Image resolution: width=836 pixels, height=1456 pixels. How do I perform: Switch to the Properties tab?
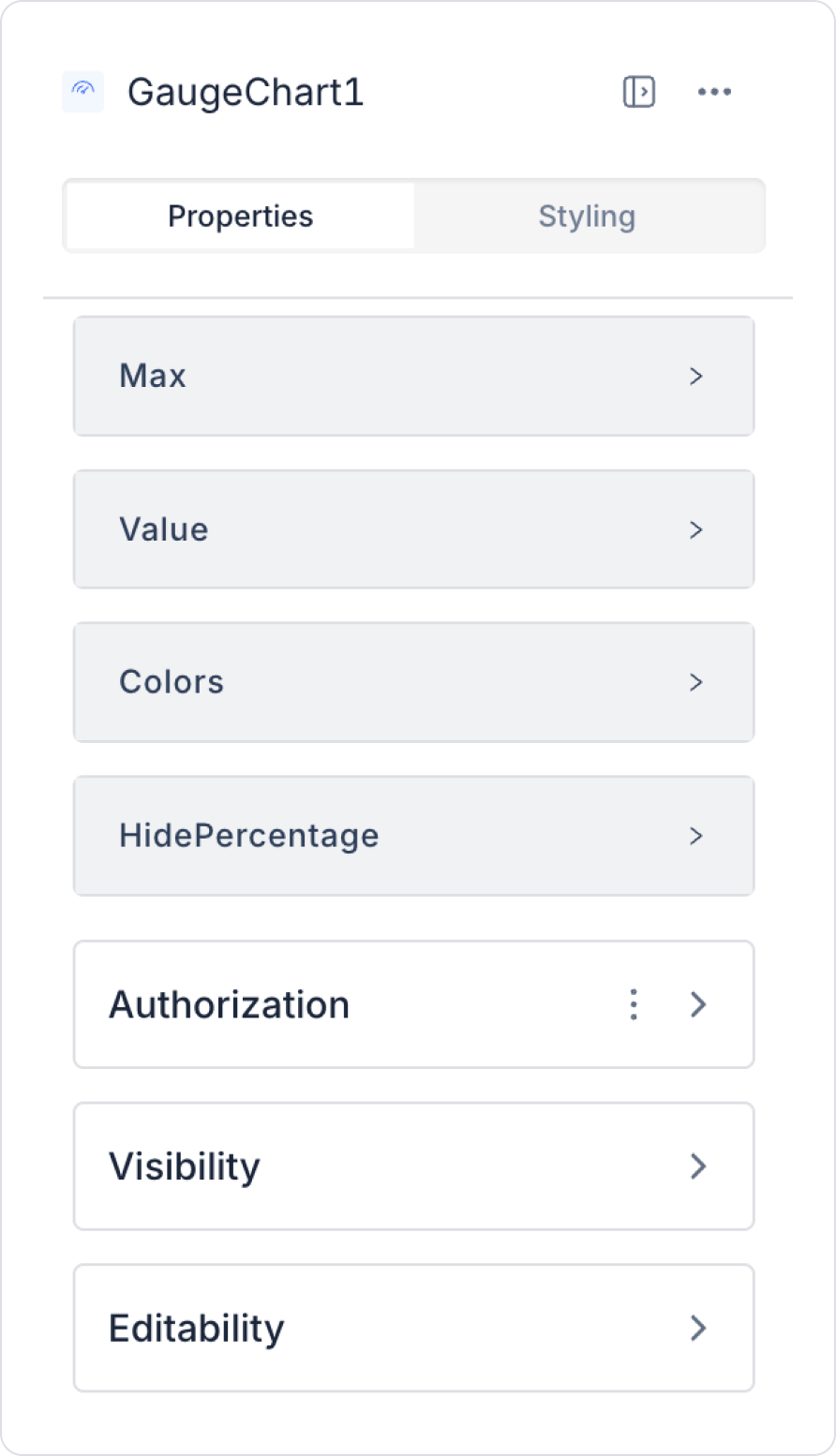point(241,216)
